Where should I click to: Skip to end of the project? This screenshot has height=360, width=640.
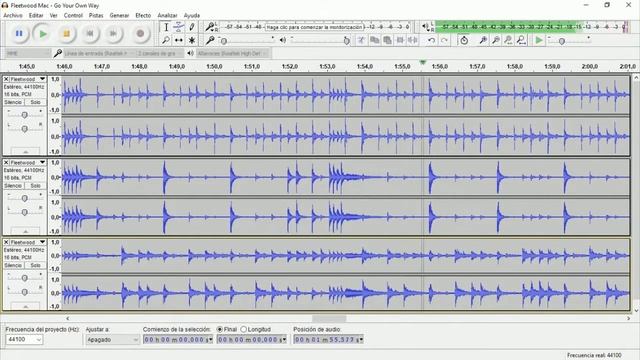(x=113, y=33)
